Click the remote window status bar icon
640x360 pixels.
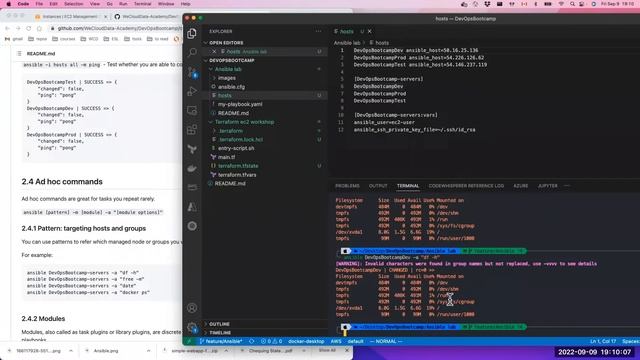189,341
